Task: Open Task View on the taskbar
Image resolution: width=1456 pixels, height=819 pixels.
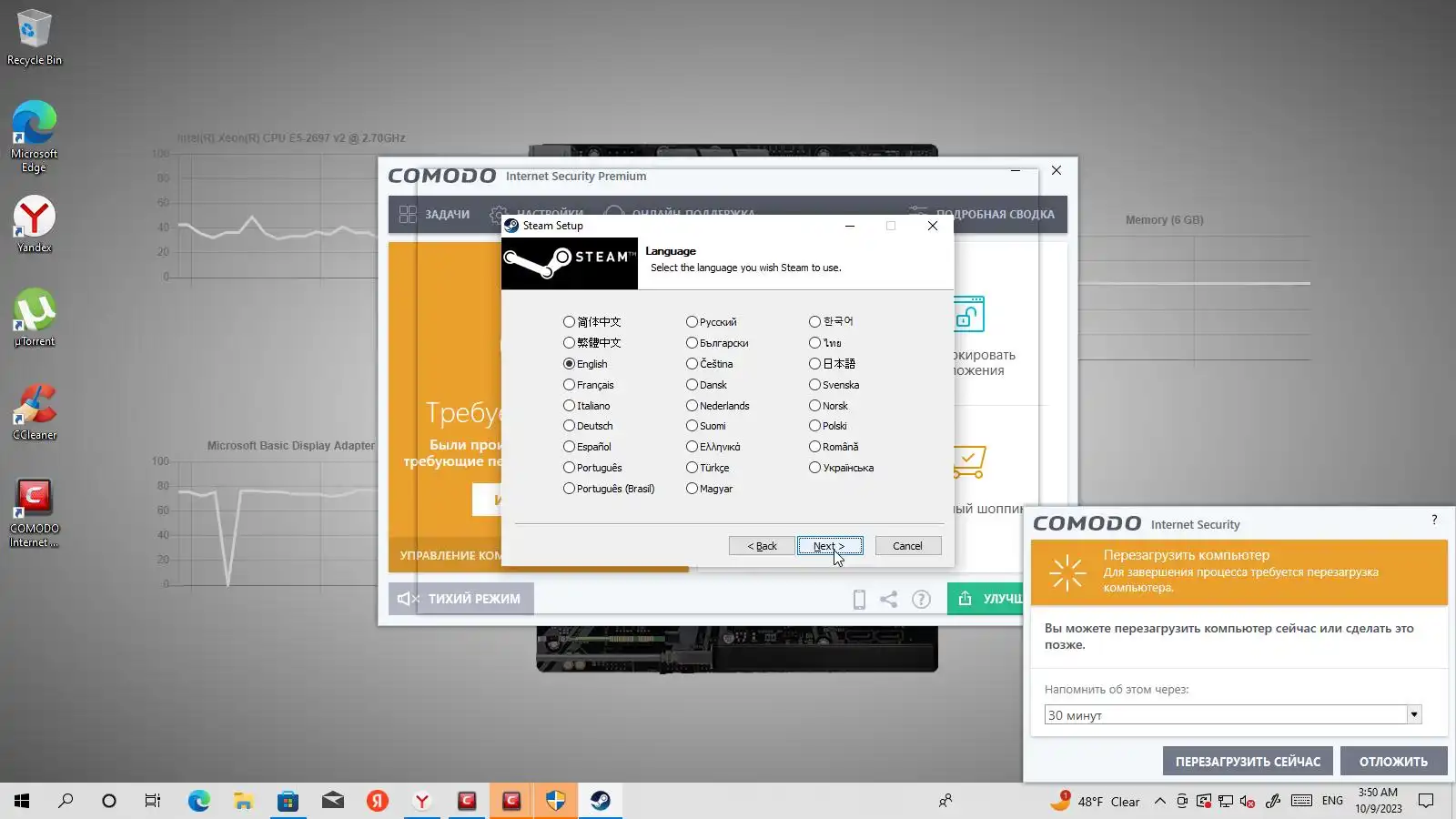Action: click(x=153, y=801)
